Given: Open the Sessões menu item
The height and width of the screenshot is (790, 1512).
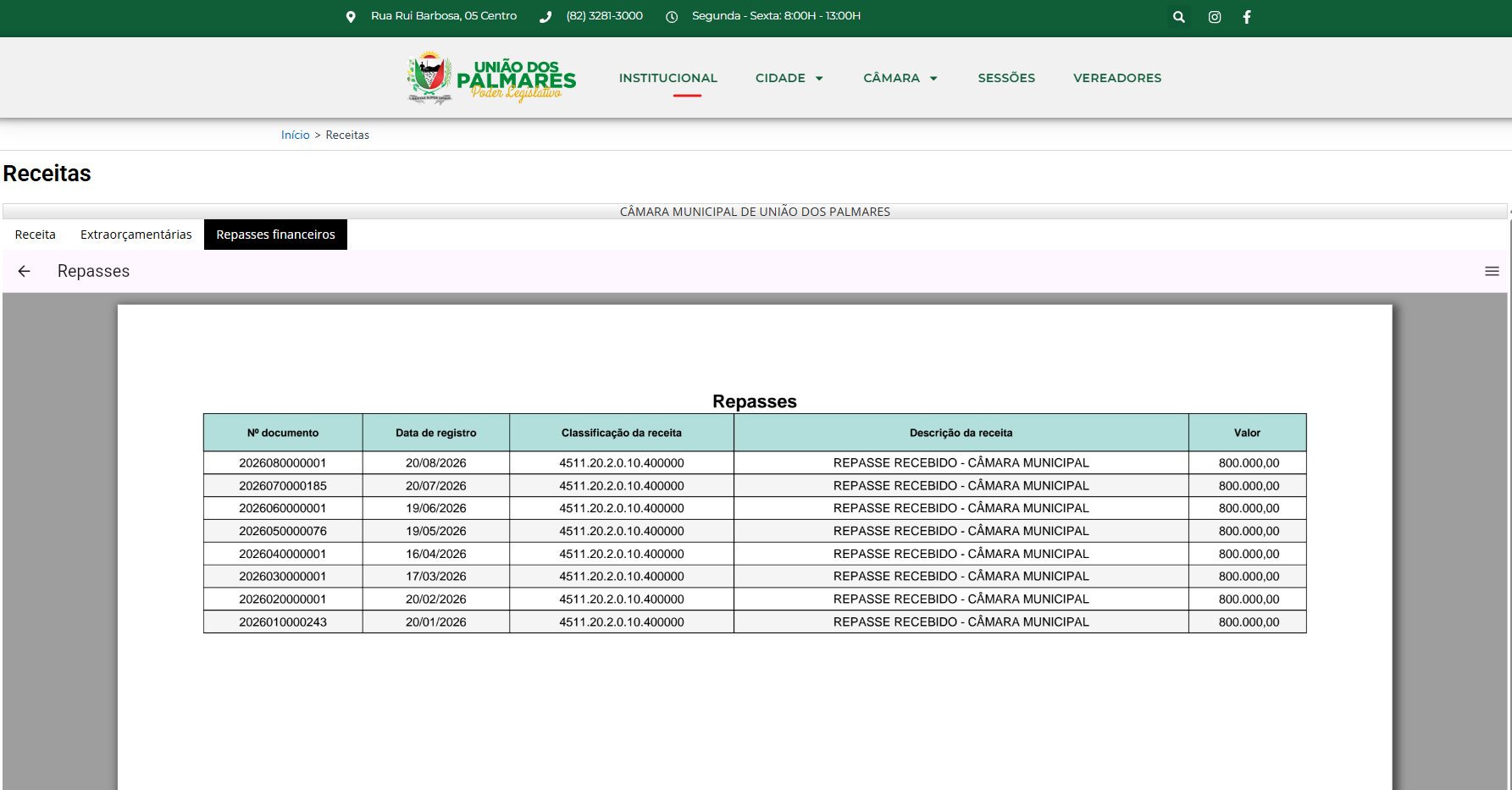Looking at the screenshot, I should pyautogui.click(x=1006, y=78).
